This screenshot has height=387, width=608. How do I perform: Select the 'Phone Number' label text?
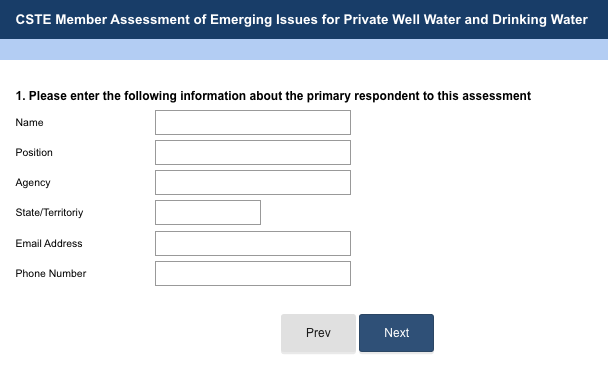coord(51,273)
